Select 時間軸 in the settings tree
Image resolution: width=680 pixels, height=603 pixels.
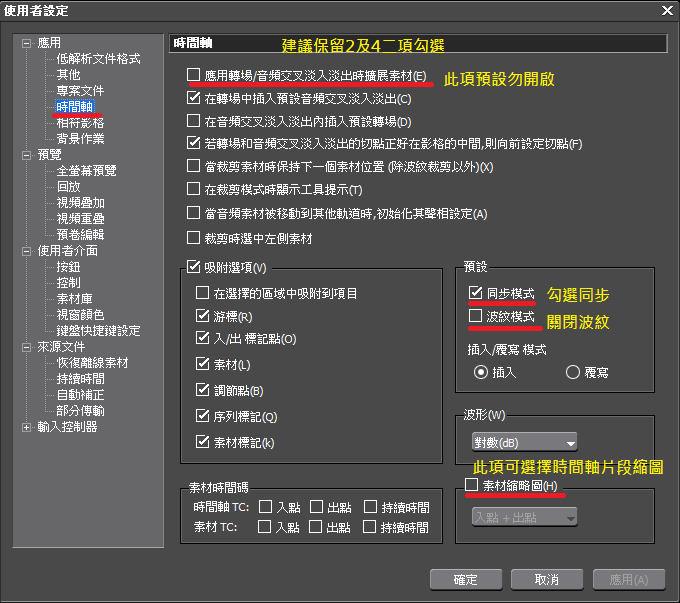tap(74, 107)
